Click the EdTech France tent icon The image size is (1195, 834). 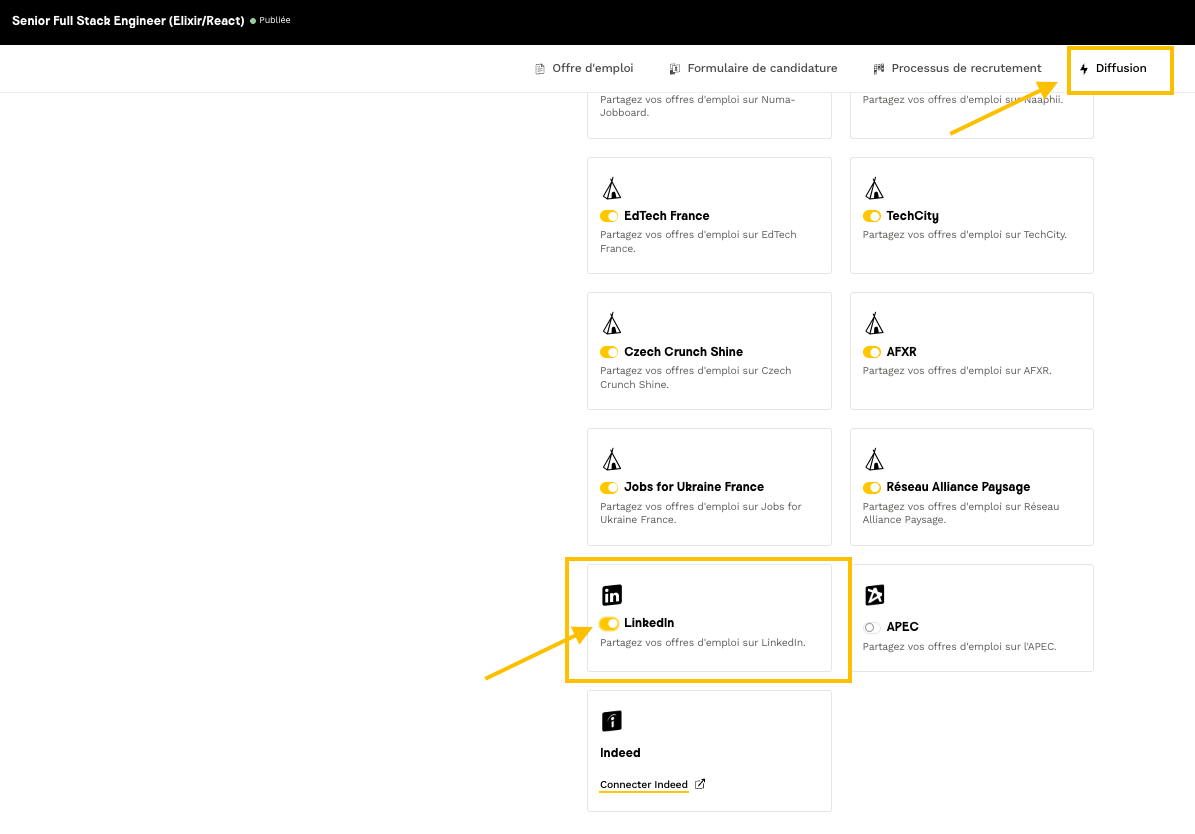tap(612, 188)
